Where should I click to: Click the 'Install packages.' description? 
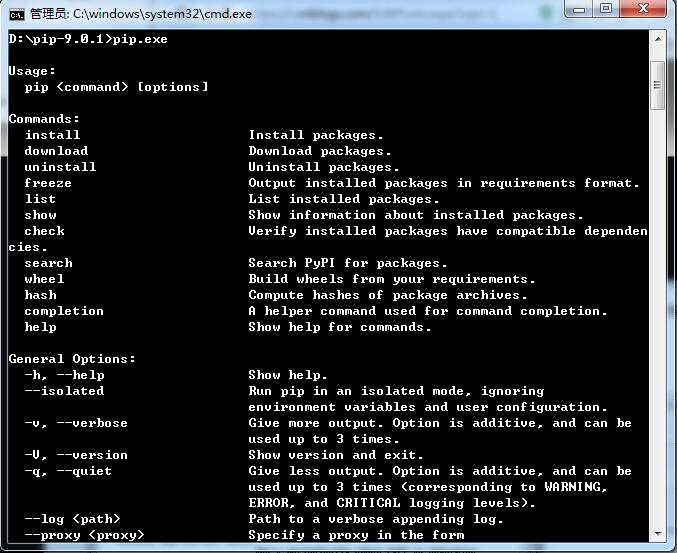click(316, 135)
